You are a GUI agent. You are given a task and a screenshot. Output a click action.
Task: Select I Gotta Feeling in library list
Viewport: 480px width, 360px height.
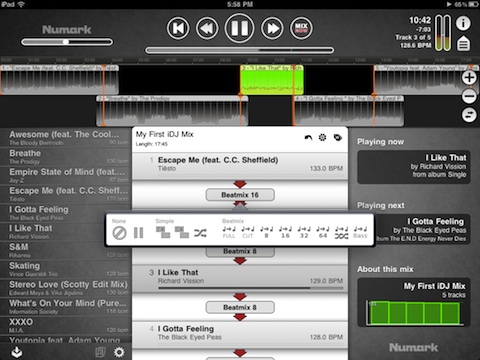(x=66, y=213)
